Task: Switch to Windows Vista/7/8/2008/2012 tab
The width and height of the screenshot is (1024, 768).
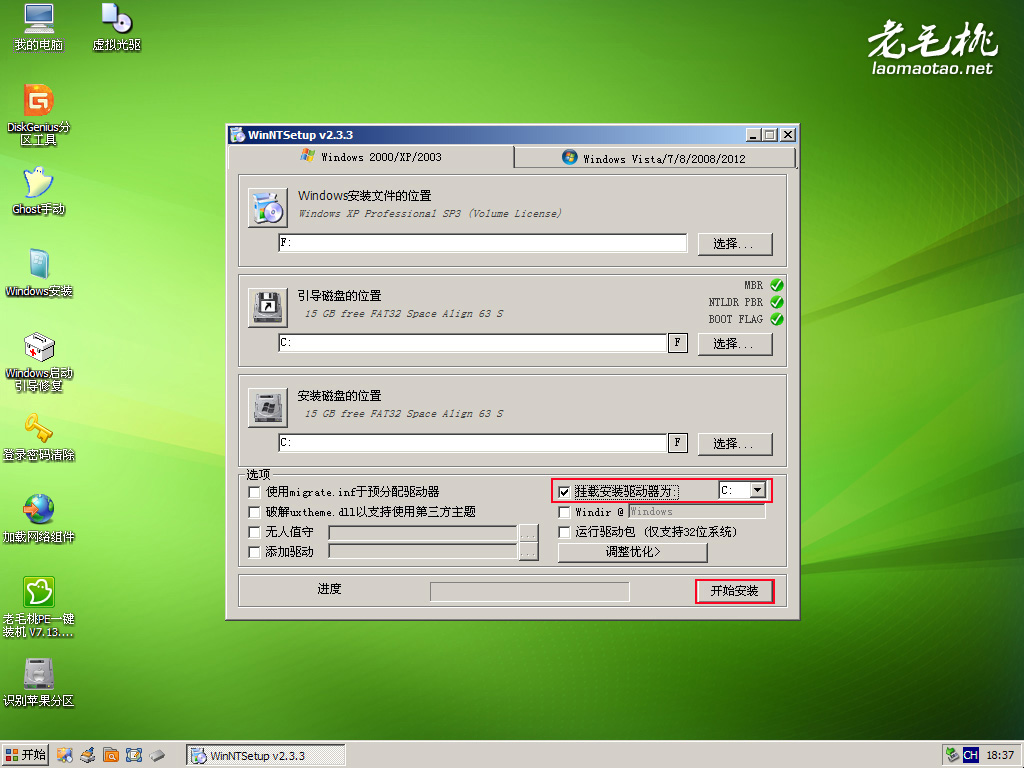Action: [x=654, y=158]
